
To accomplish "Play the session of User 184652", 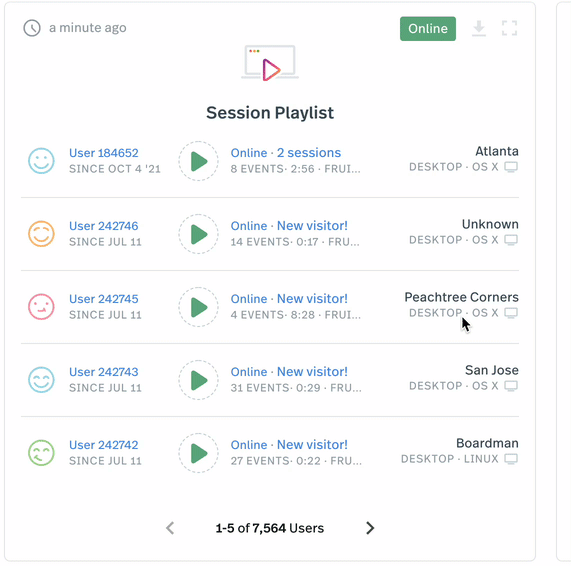I will coord(198,161).
